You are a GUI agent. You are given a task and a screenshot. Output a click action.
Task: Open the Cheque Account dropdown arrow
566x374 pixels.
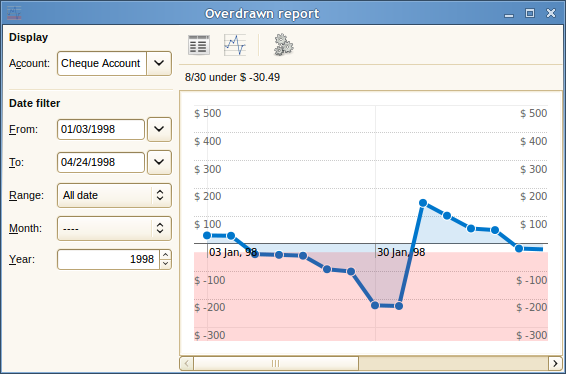[x=159, y=63]
